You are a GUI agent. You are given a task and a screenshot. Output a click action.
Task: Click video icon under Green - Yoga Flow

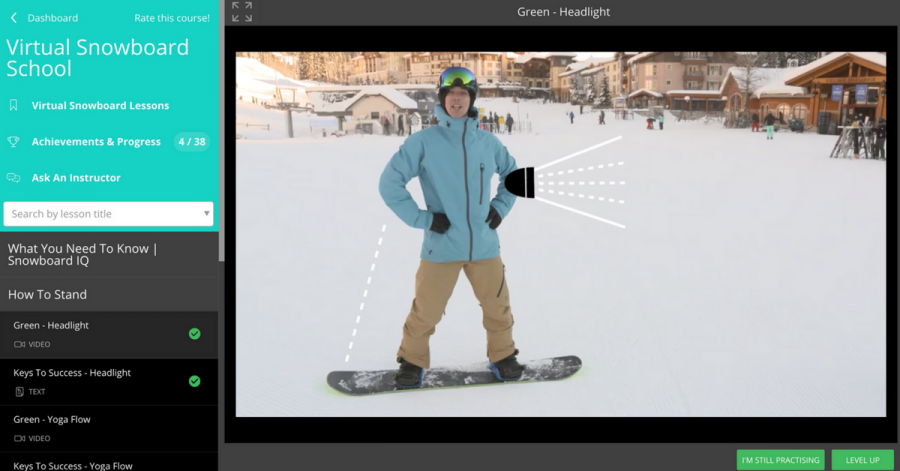click(20, 438)
